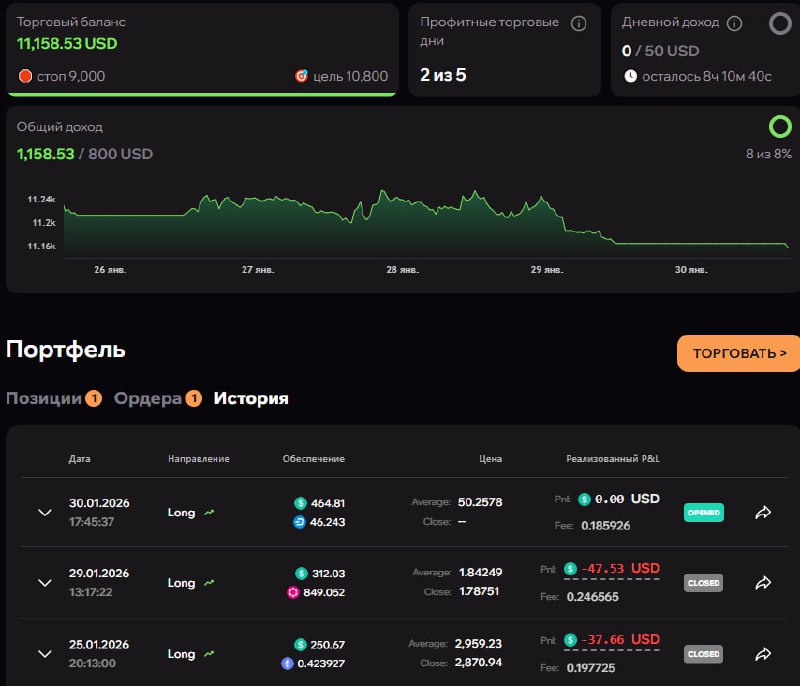This screenshot has height=686, width=800.
Task: Click the clock icon near осталось timer
Action: click(x=630, y=76)
